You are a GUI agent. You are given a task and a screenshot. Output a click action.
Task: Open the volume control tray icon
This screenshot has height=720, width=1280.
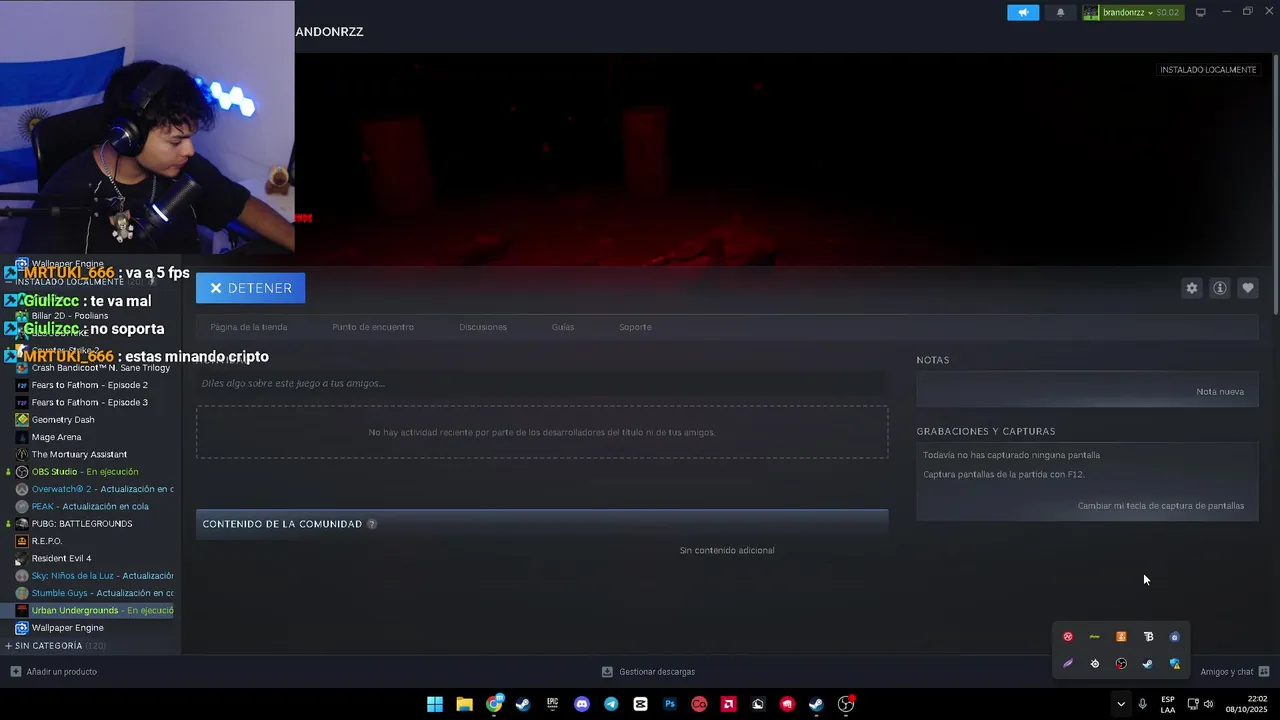[1208, 704]
